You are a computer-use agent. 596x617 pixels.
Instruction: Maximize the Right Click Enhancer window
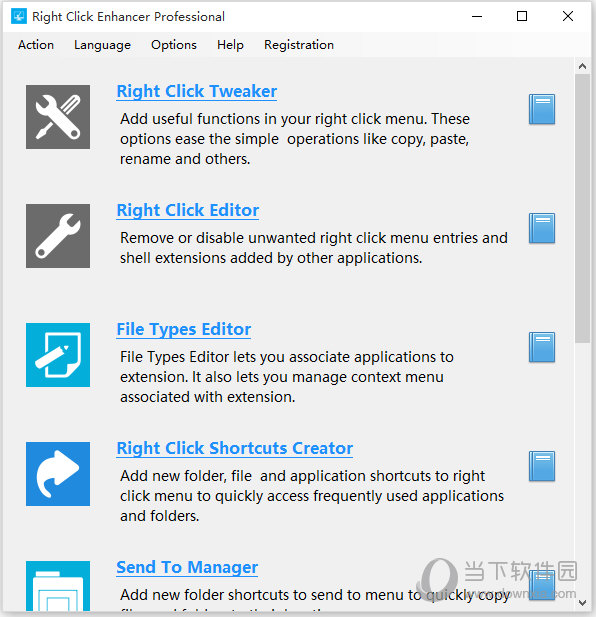[522, 17]
